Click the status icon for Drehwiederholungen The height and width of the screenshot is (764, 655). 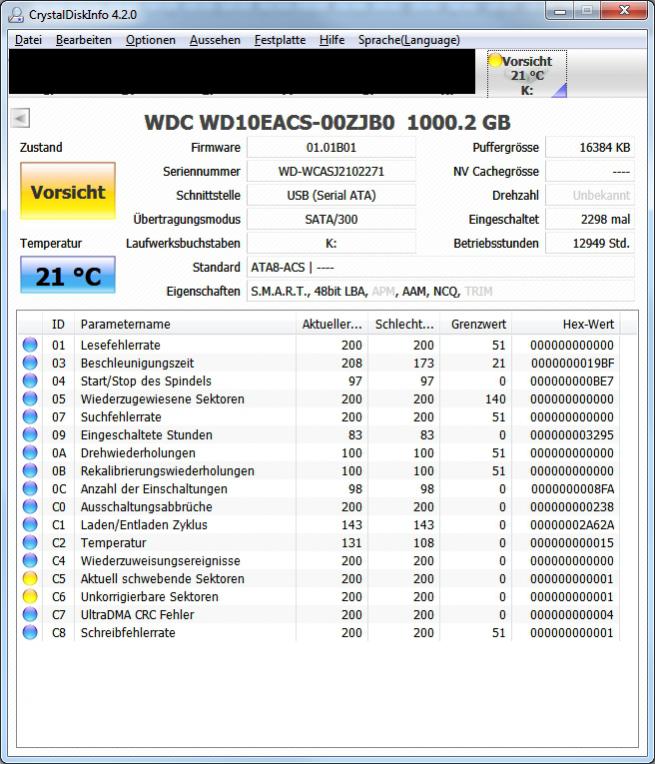[x=30, y=453]
